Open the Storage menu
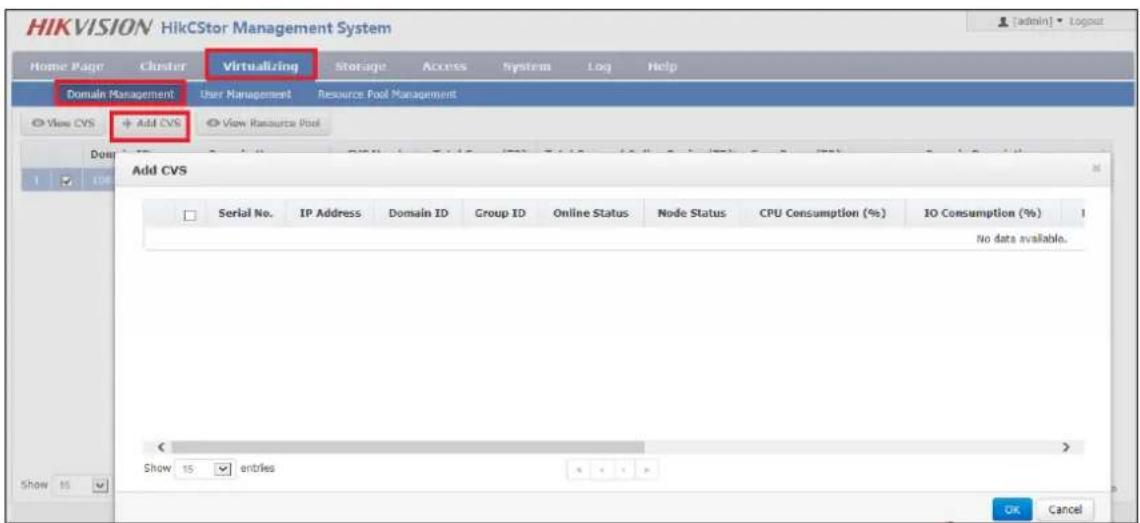This screenshot has width=1140, height=523. (x=360, y=67)
